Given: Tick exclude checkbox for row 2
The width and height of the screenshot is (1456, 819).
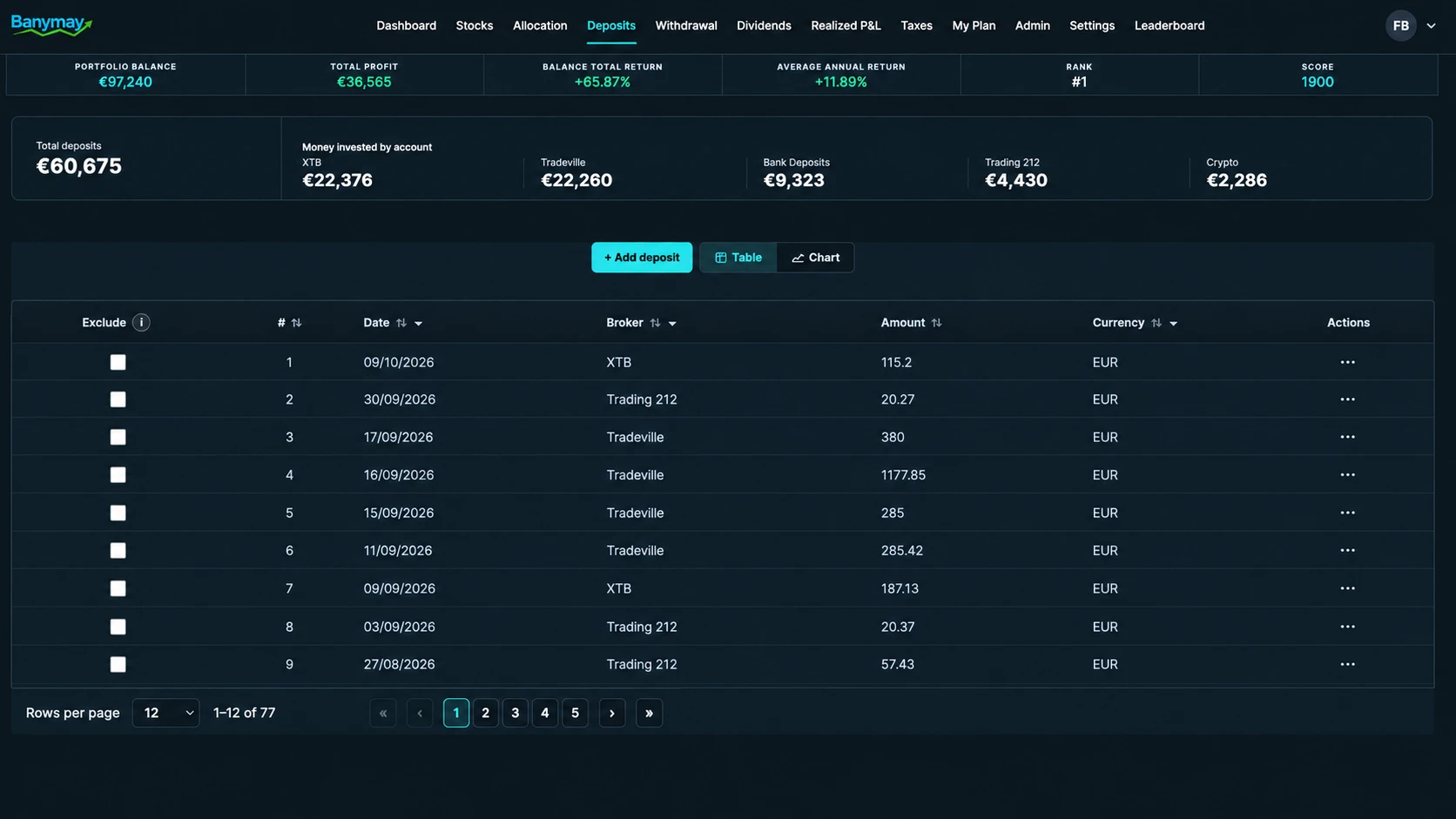Looking at the screenshot, I should click(118, 399).
